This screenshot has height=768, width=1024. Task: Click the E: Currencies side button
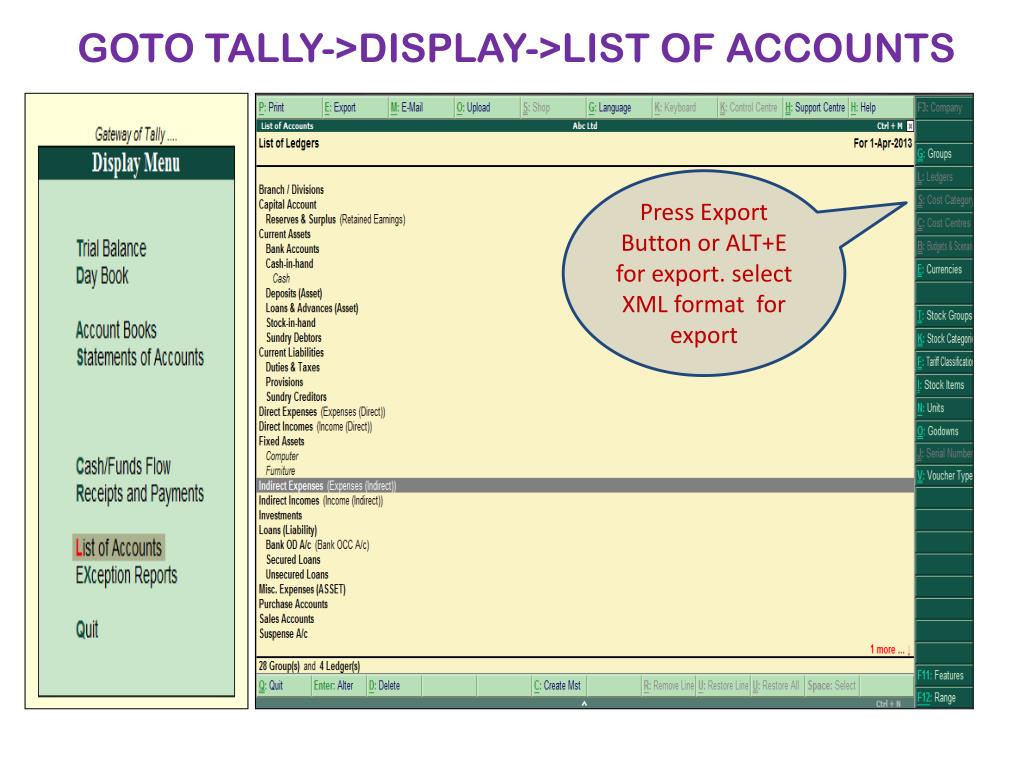pyautogui.click(x=944, y=269)
